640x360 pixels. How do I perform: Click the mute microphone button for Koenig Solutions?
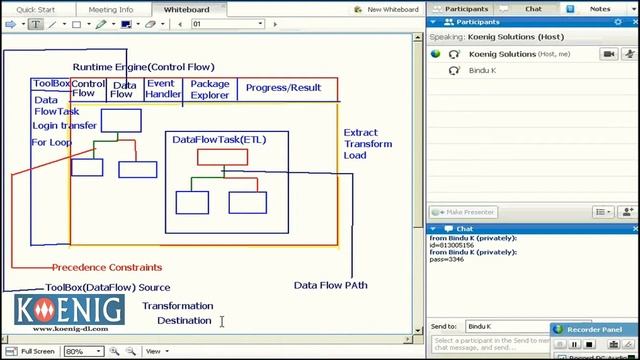(630, 54)
